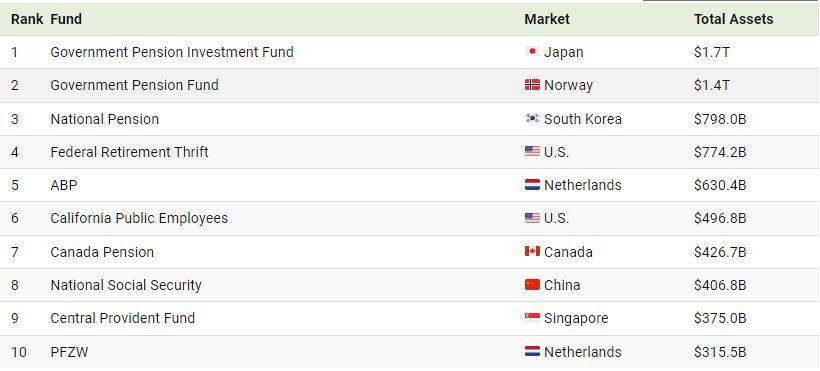Click the U.S. flag in the California row
The width and height of the screenshot is (820, 371).
[x=532, y=218]
